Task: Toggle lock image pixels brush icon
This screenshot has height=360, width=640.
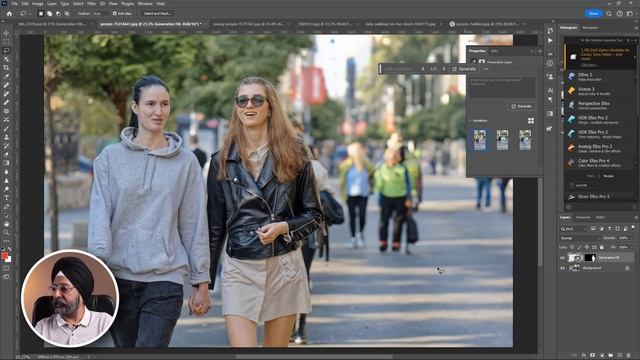Action: point(579,247)
